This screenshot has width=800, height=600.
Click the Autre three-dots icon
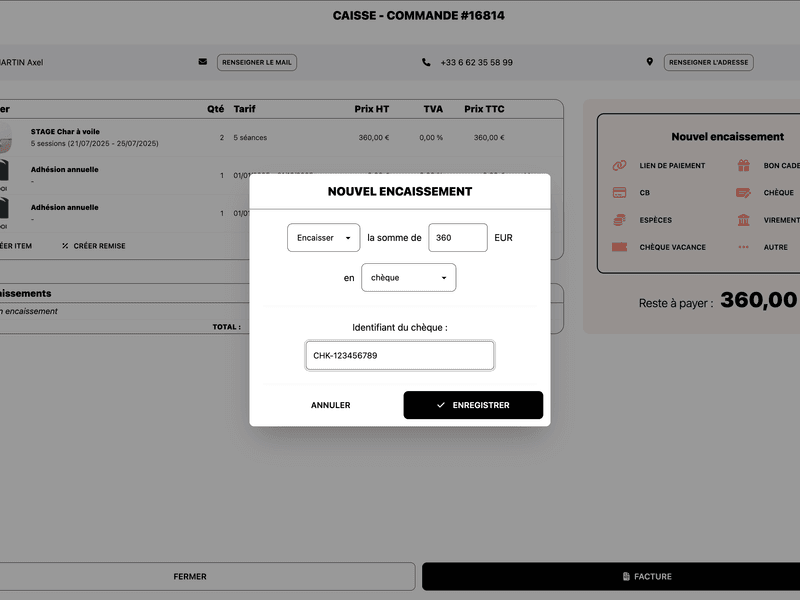[743, 247]
